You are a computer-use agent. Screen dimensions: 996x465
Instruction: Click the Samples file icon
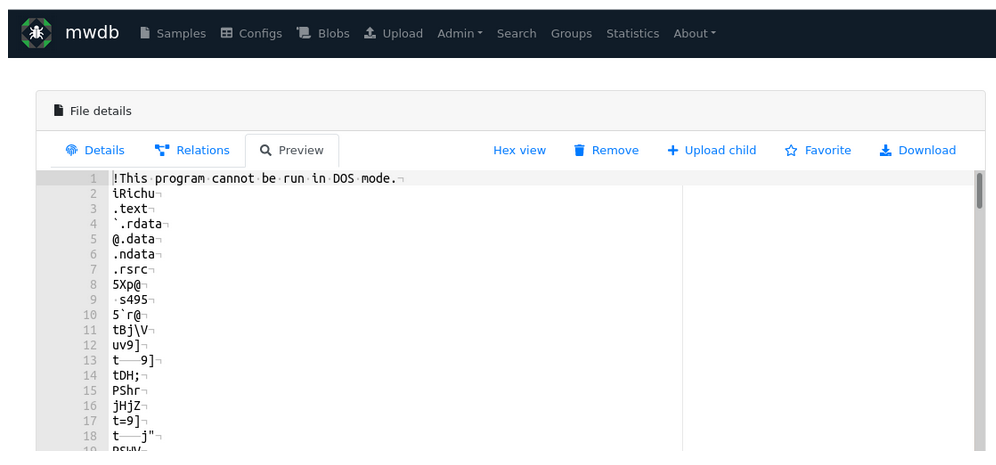tap(145, 33)
